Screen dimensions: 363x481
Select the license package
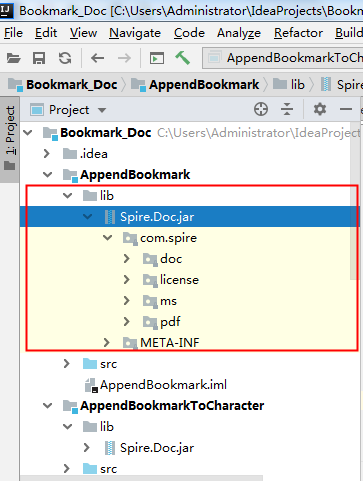coord(179,280)
